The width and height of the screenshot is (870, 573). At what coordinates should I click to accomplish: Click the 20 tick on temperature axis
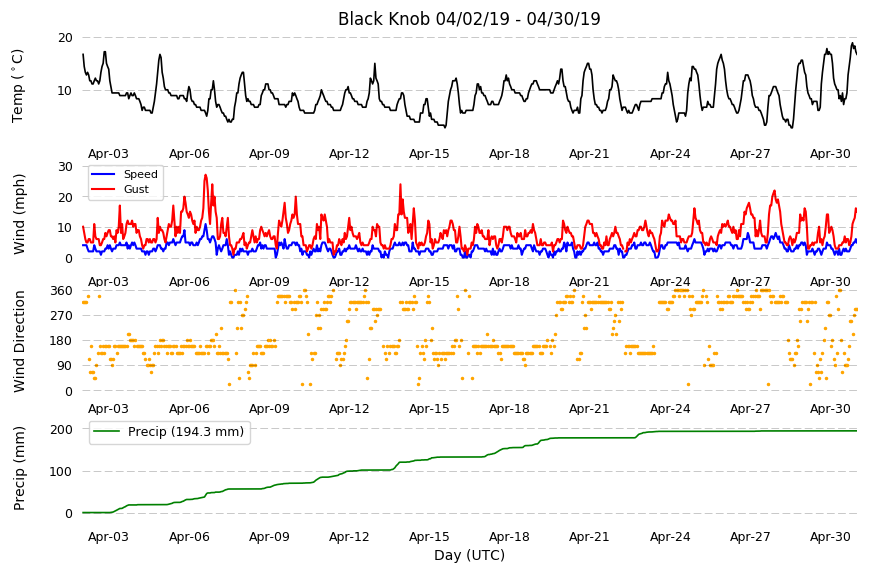pos(65,38)
